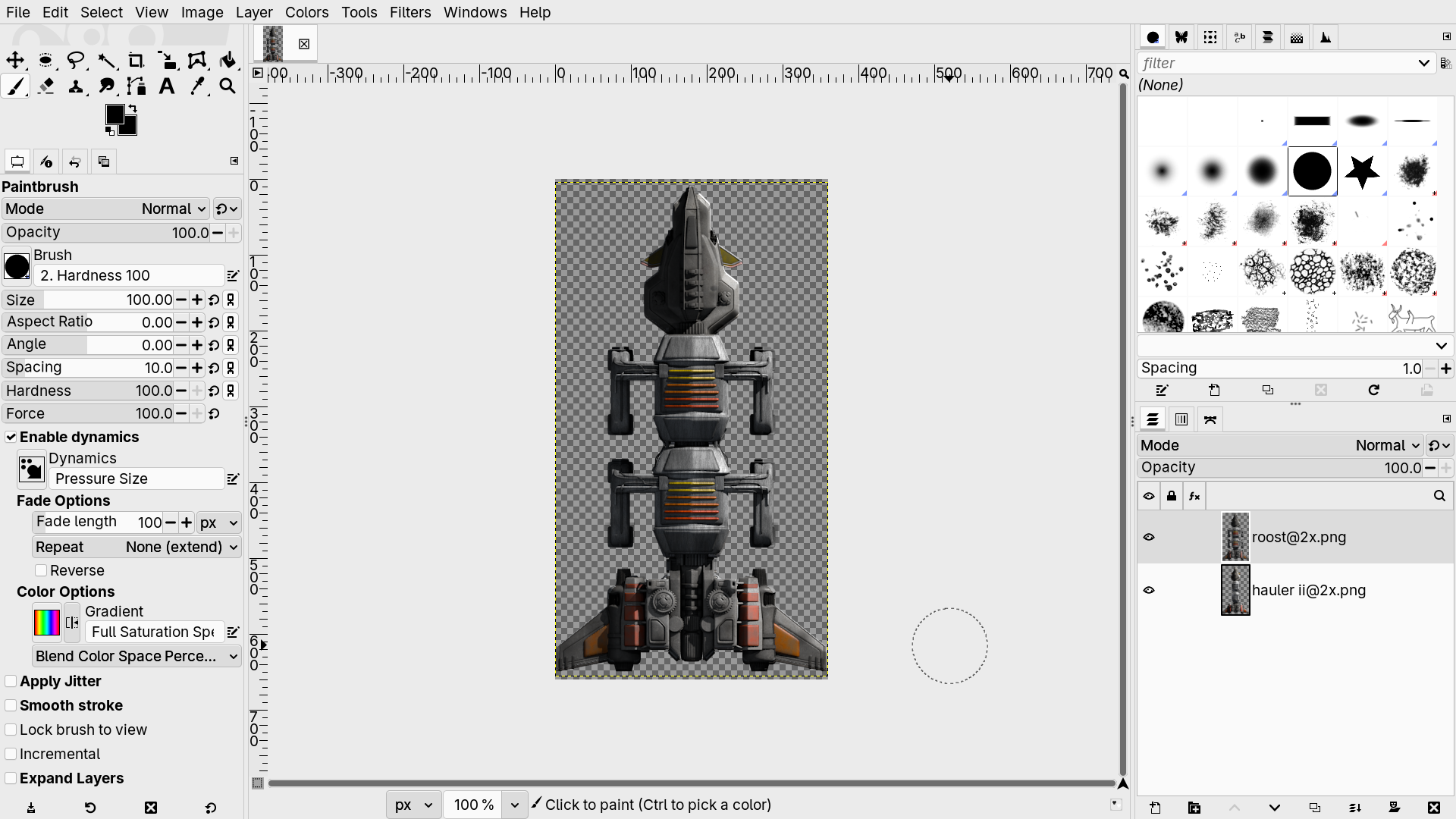Select the roost@2x.png layer thumbnail
1456x819 pixels.
1235,538
